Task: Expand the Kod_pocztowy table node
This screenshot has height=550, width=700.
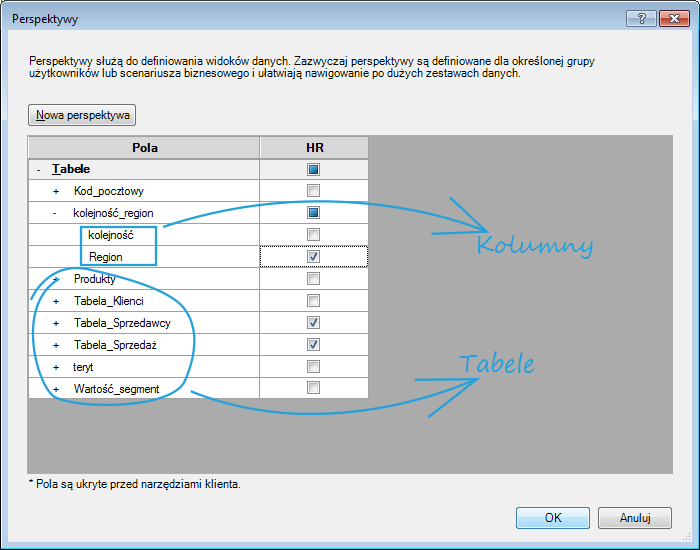Action: point(56,191)
